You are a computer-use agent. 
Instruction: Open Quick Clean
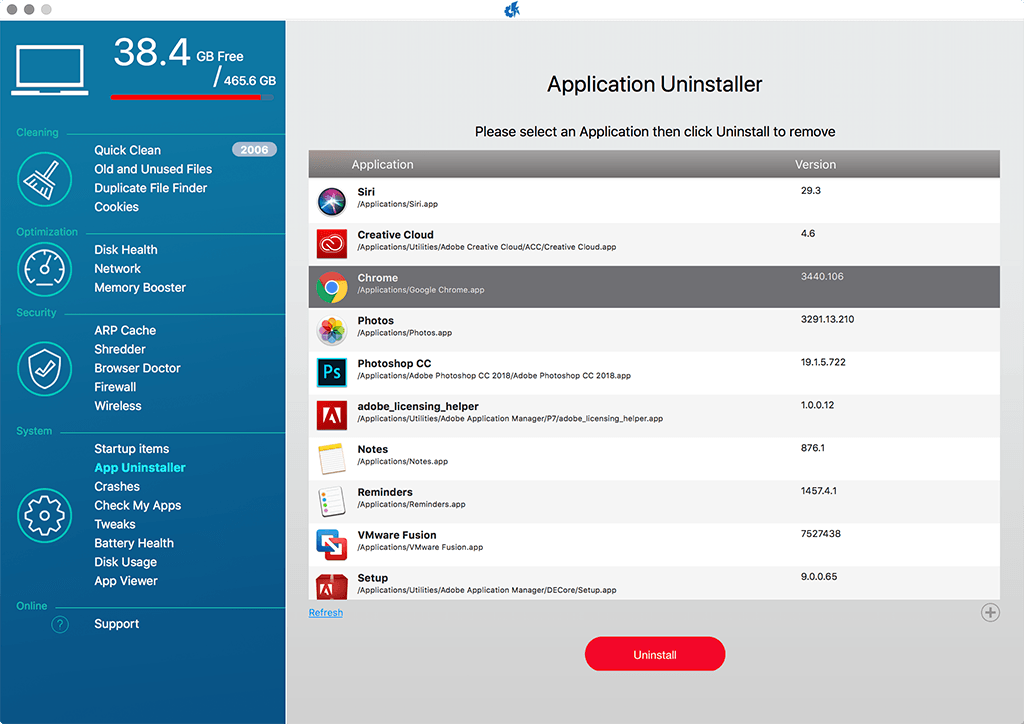(x=127, y=150)
